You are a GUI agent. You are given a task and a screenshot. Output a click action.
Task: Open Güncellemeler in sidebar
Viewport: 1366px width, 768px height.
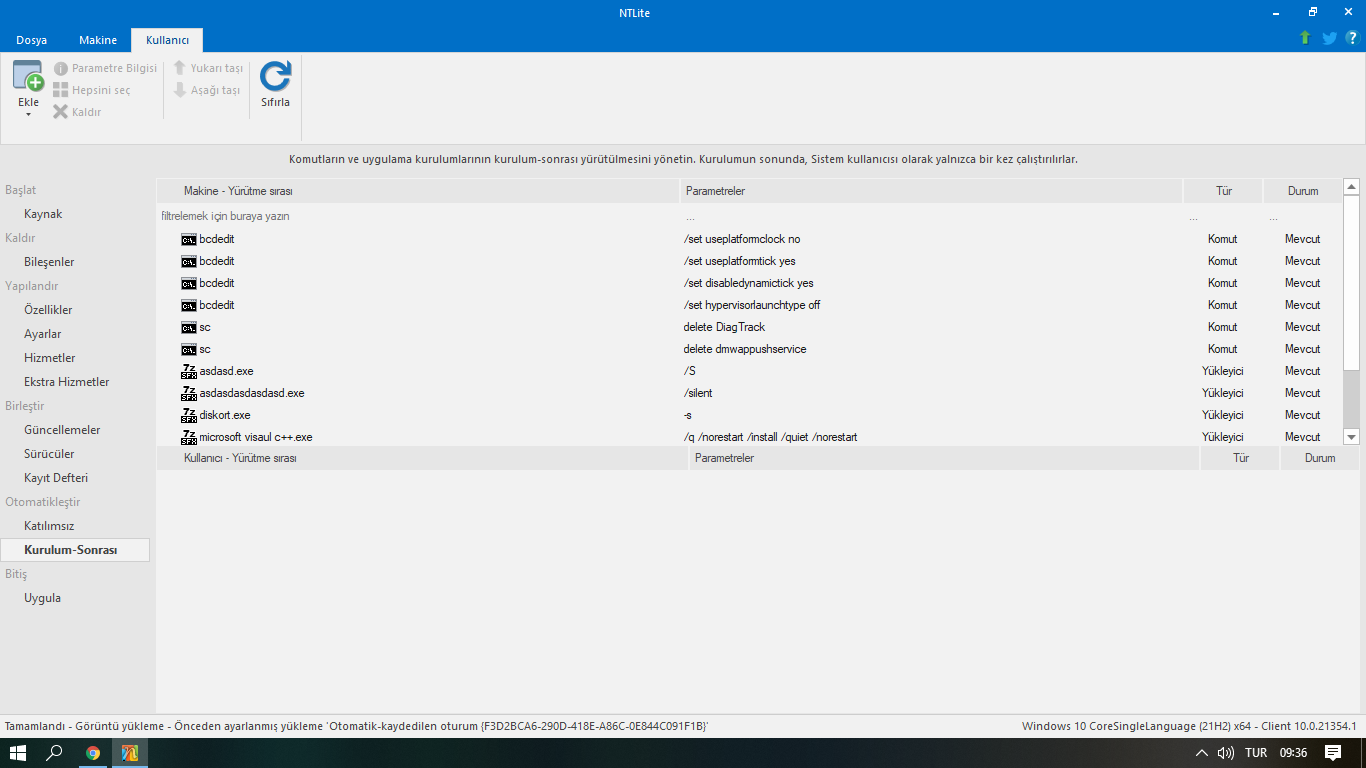(x=62, y=430)
